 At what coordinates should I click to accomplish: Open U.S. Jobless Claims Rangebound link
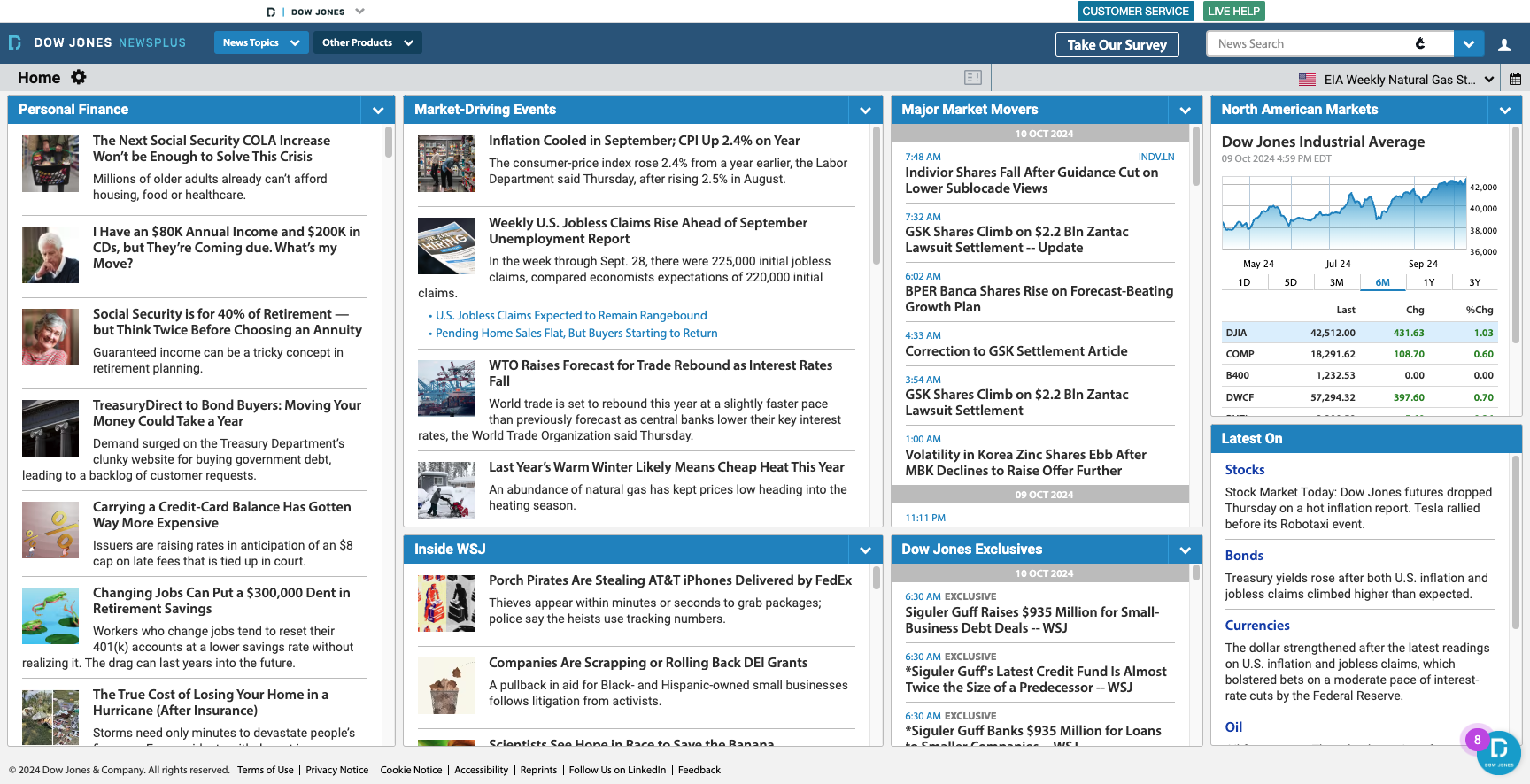571,316
